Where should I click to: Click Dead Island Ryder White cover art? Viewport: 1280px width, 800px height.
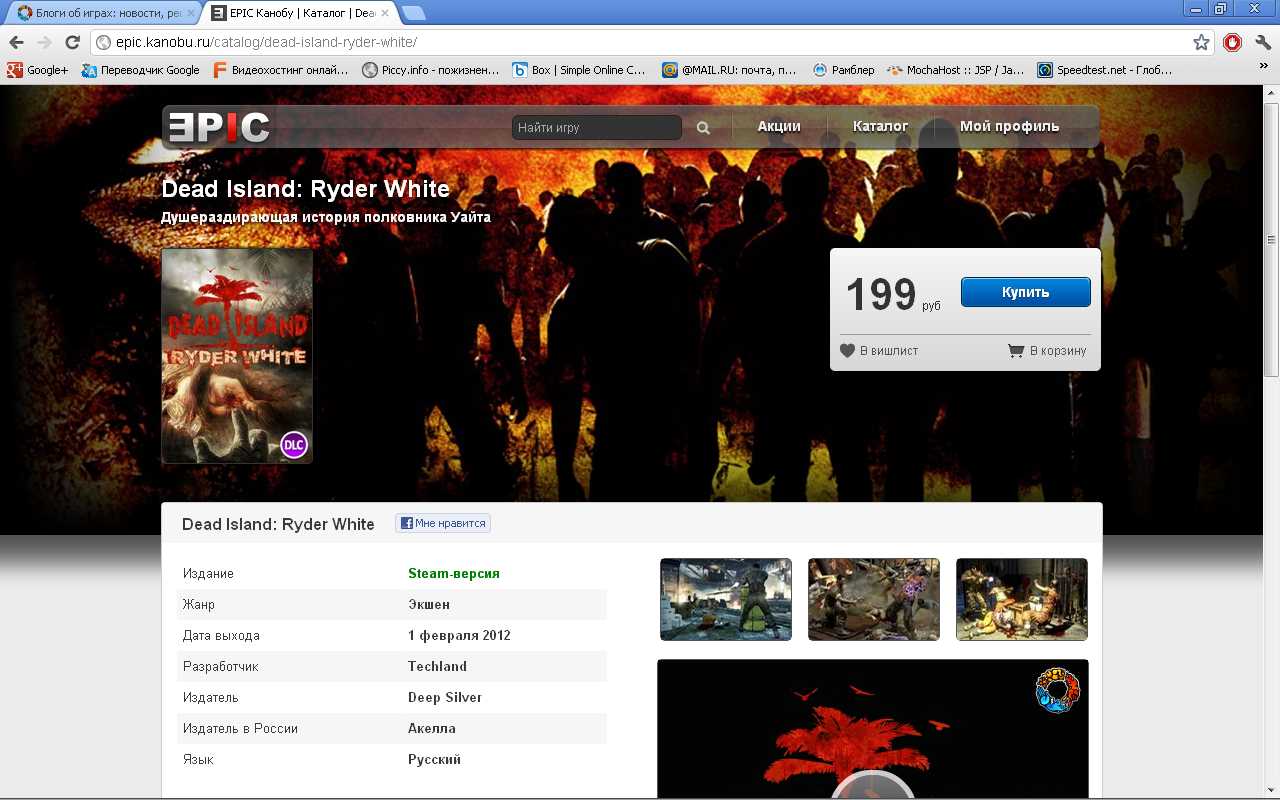click(237, 356)
